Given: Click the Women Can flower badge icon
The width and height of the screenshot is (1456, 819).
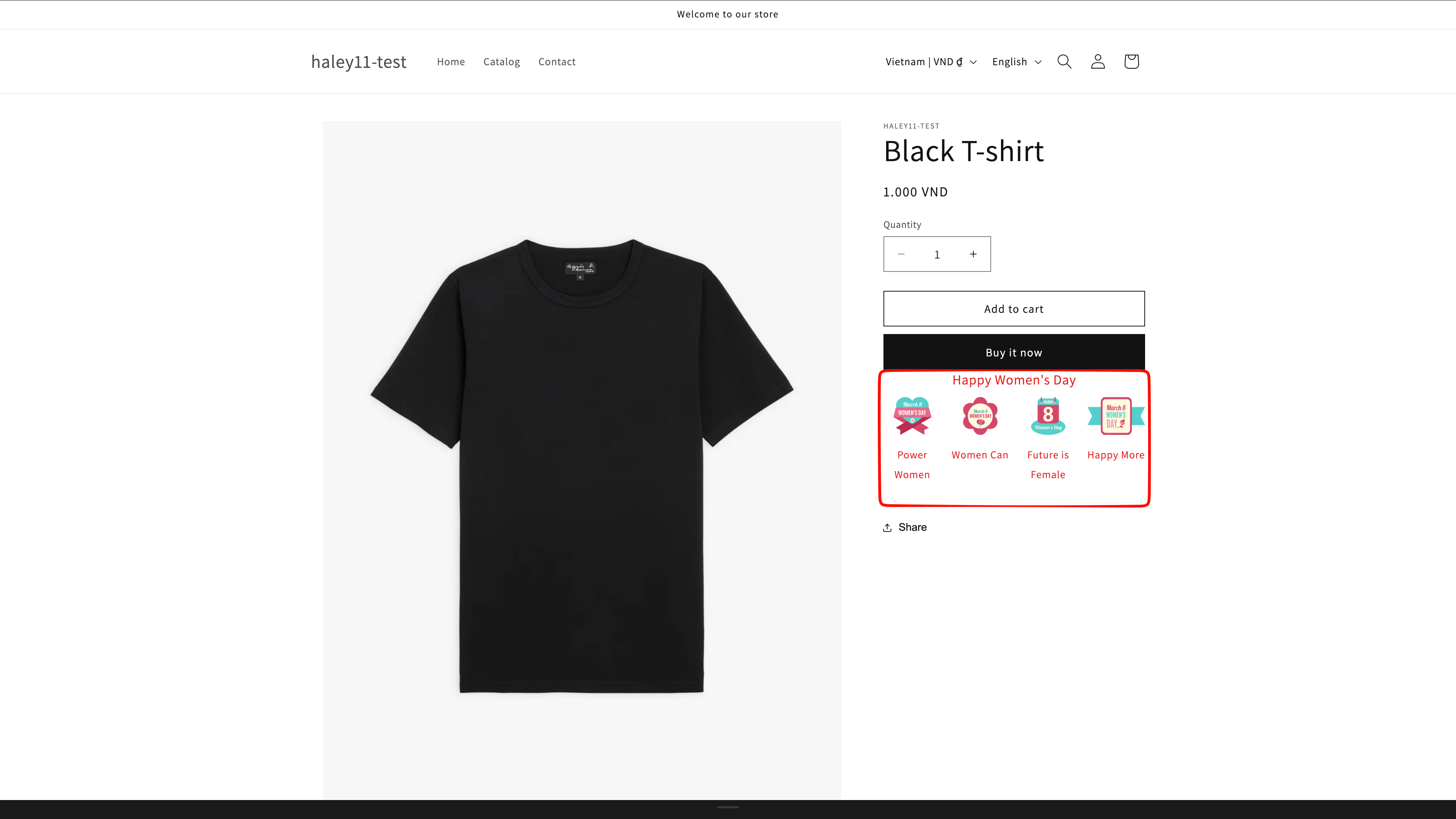Looking at the screenshot, I should tap(980, 416).
